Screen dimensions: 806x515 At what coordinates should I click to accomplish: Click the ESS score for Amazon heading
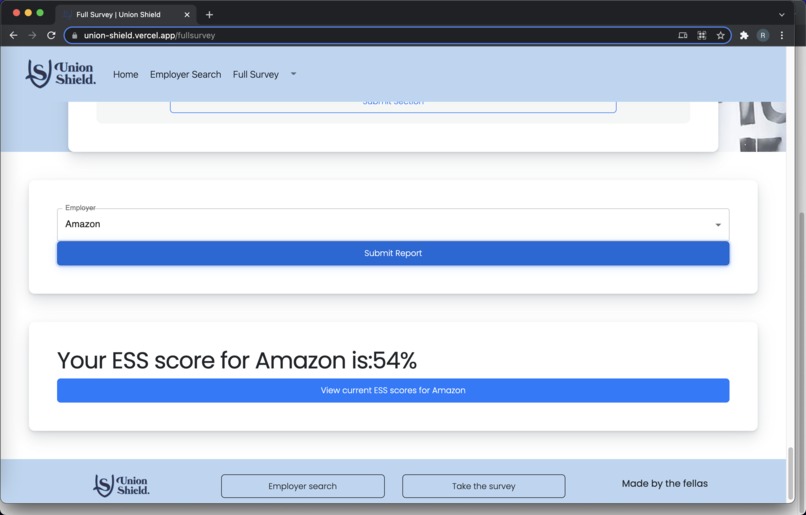(x=237, y=360)
